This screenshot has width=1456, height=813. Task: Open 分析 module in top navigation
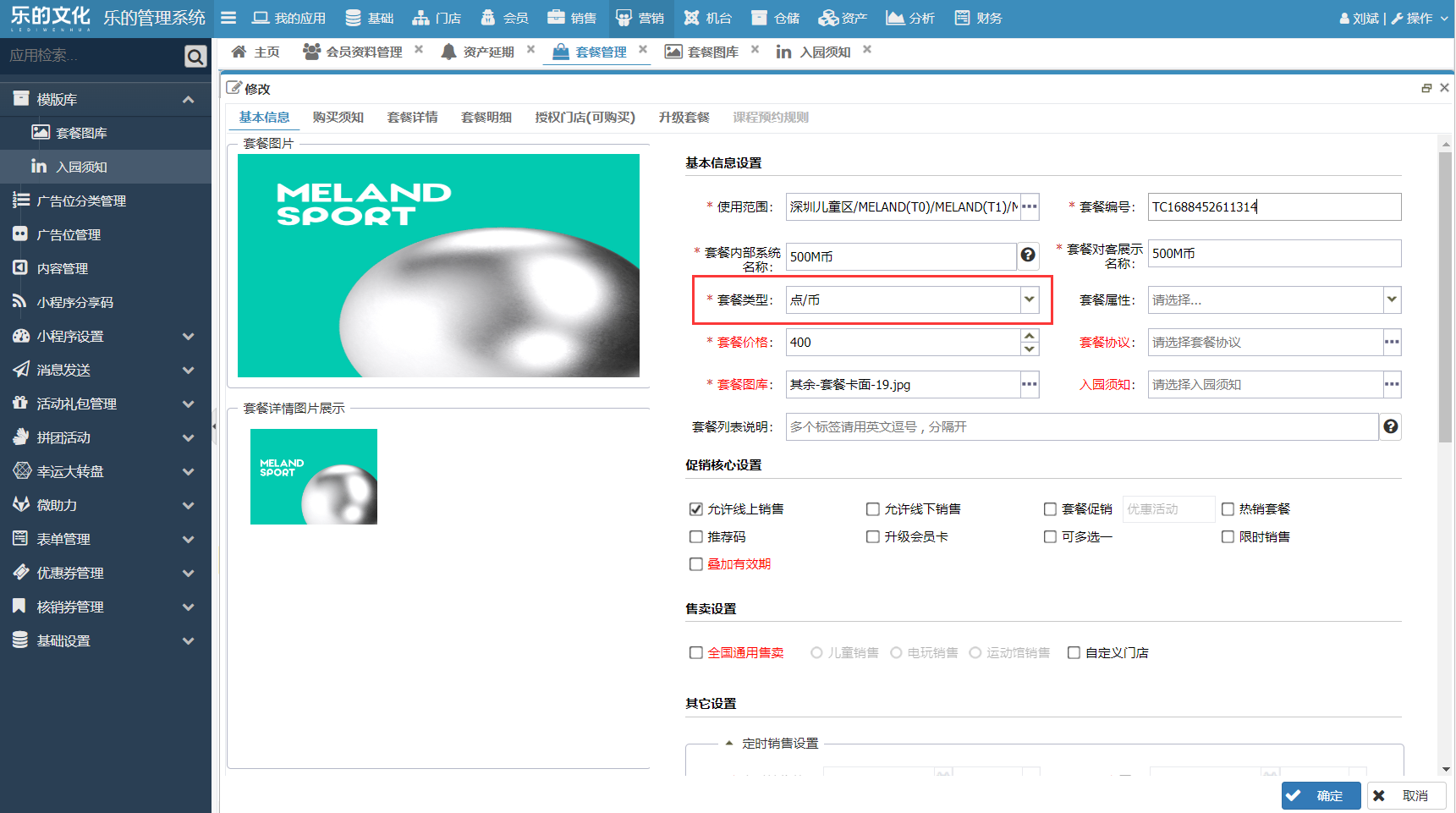point(910,18)
